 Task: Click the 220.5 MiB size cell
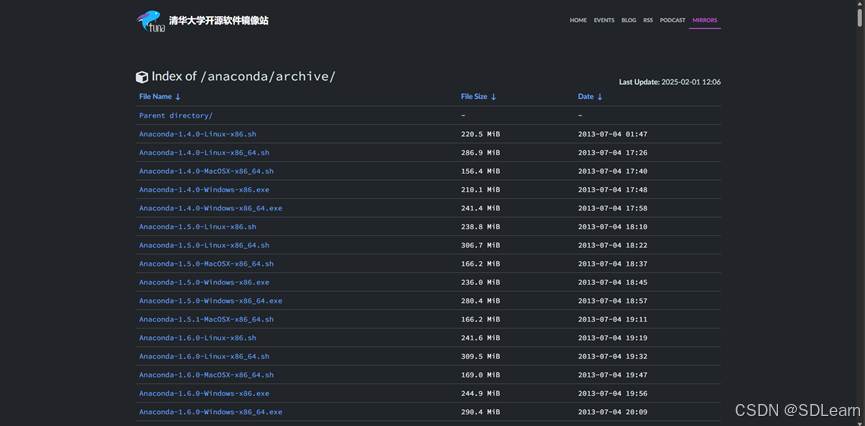(x=480, y=134)
